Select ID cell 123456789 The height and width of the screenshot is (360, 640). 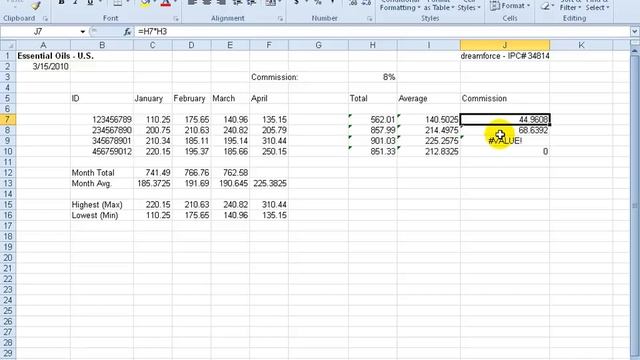(102, 120)
